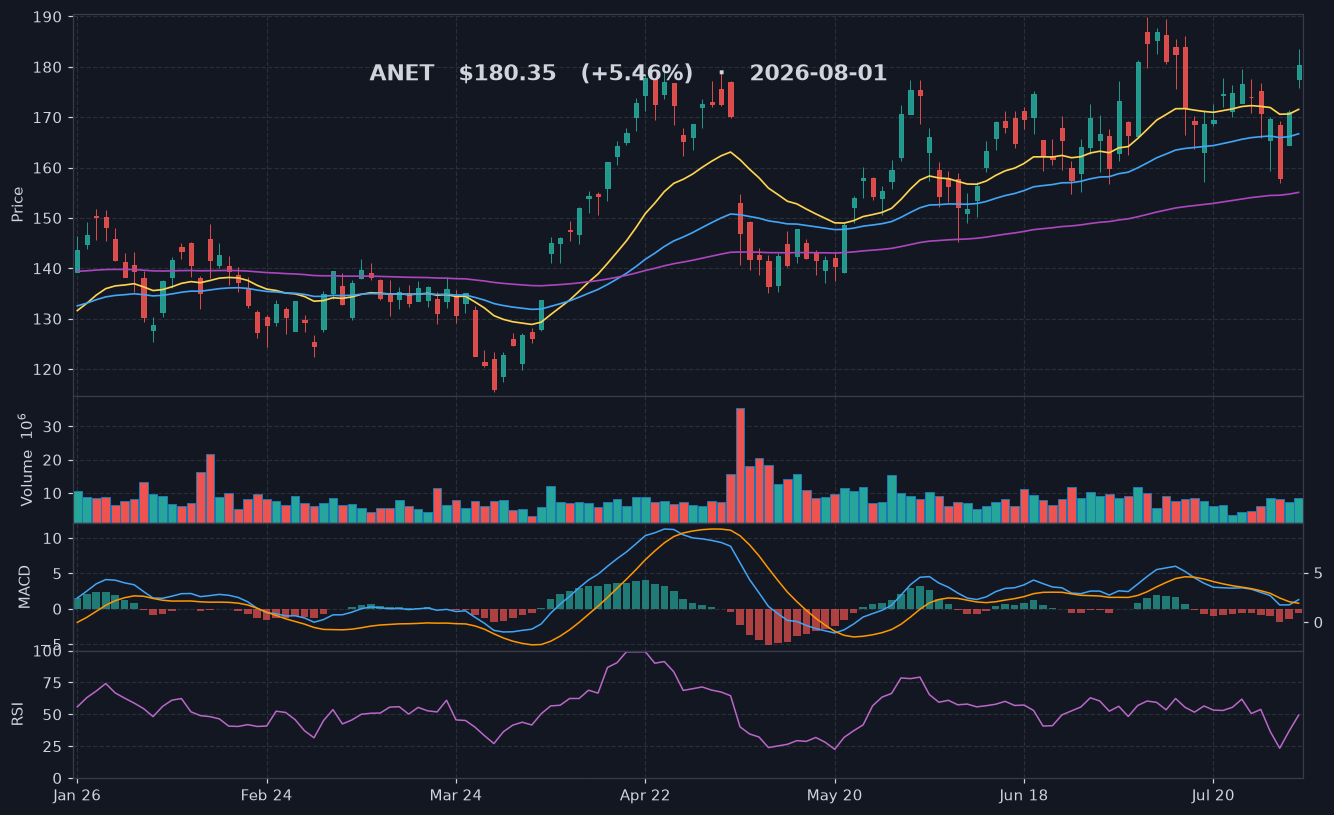Click the 160 price axis tick
The width and height of the screenshot is (1334, 815).
point(48,168)
